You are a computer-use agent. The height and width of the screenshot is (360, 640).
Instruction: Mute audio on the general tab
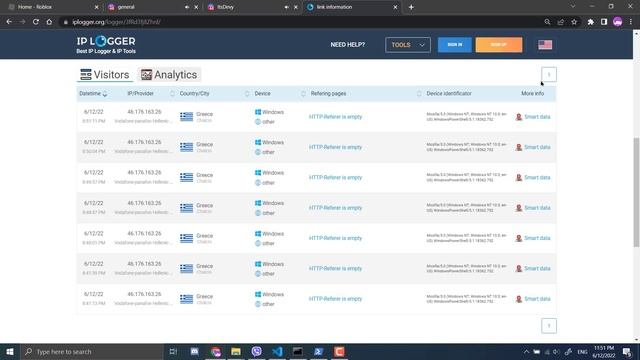point(187,7)
